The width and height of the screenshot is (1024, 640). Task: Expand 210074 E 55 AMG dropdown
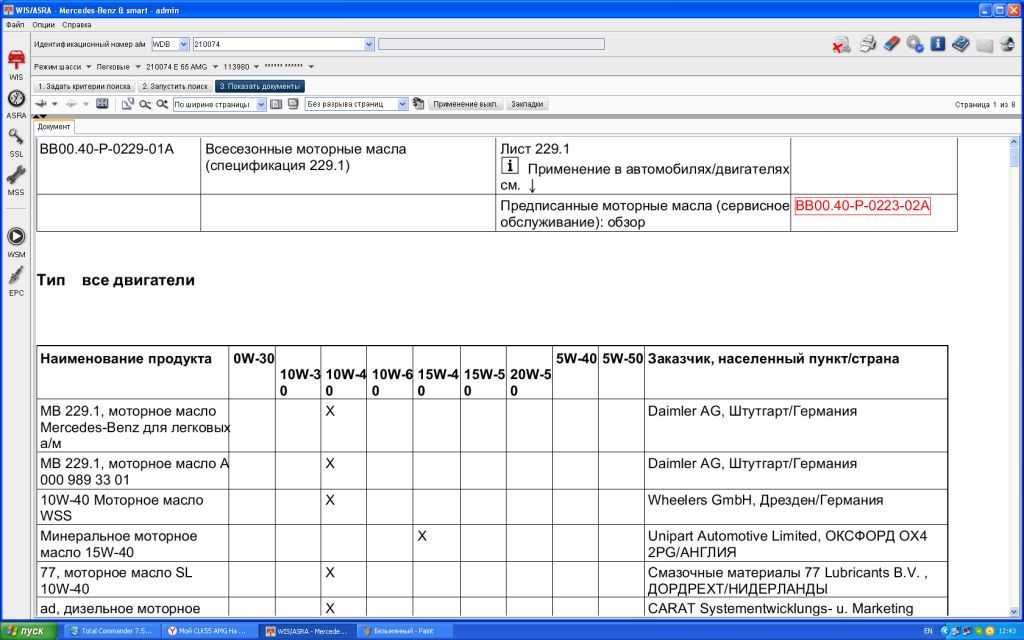(x=215, y=67)
